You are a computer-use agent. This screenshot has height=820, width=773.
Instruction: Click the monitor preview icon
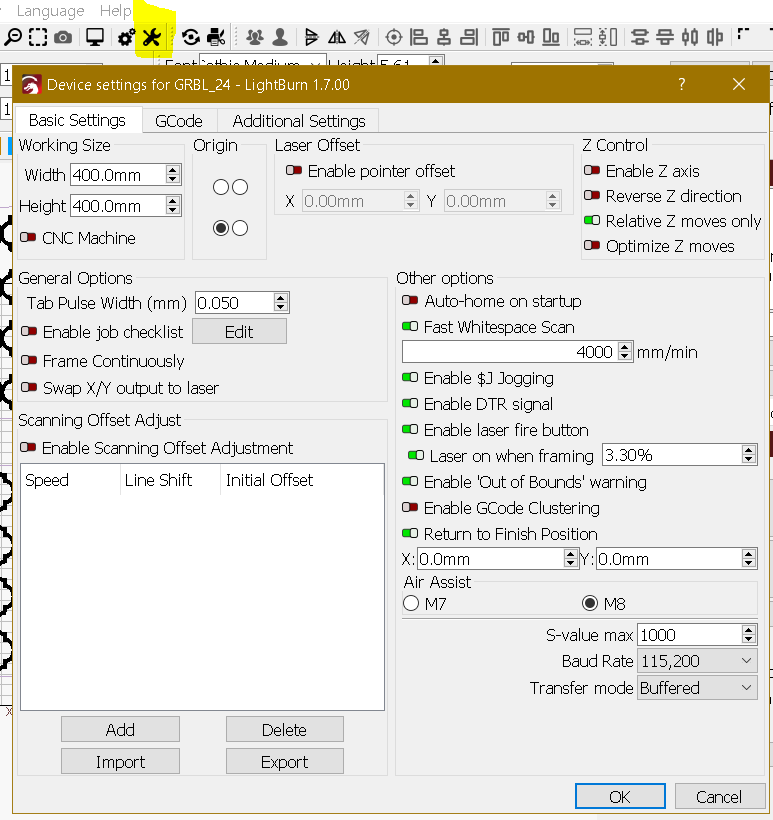pyautogui.click(x=95, y=37)
